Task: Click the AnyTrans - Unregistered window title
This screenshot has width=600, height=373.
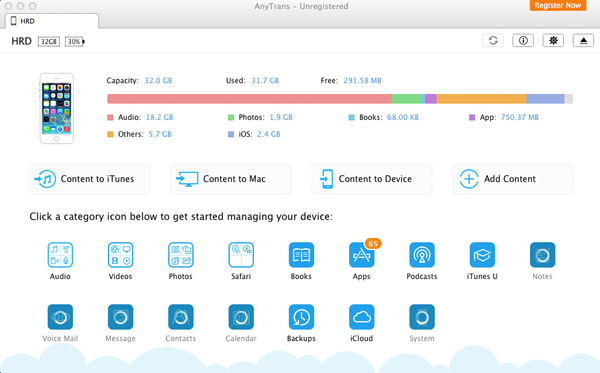Action: [302, 6]
